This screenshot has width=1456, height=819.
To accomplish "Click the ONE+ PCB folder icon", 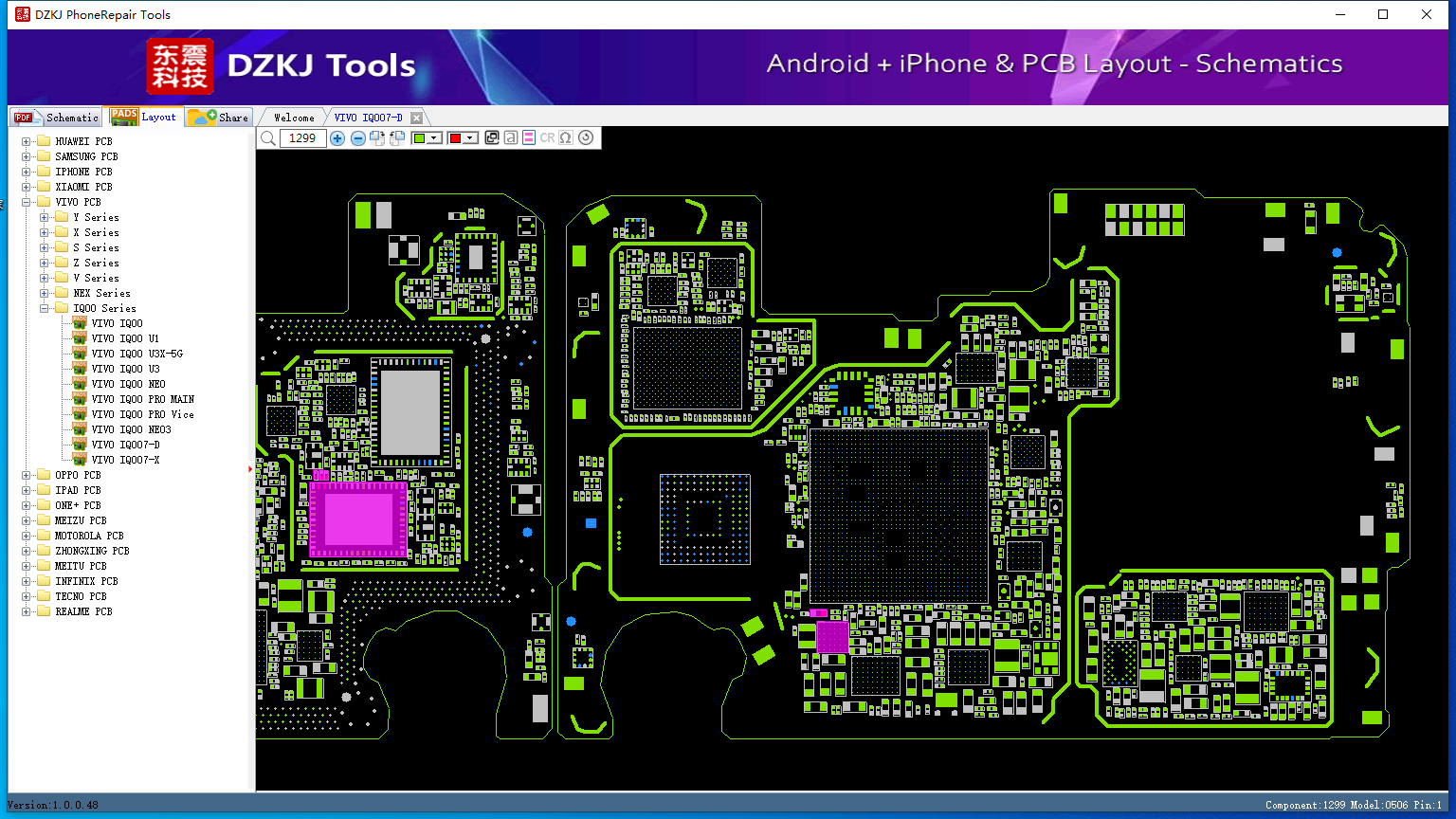I will tap(43, 505).
